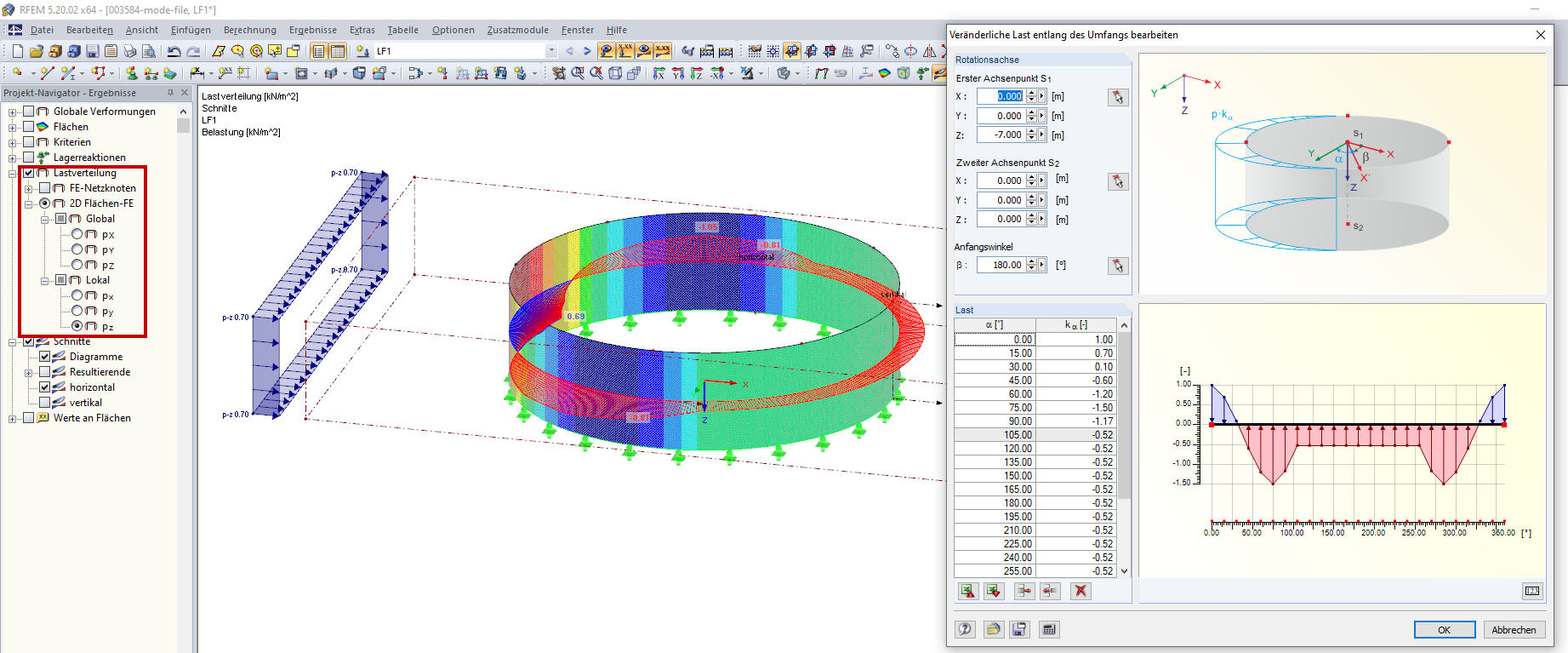Click the open folder icon in the toolbar
Image resolution: width=1568 pixels, height=653 pixels.
pos(37,51)
